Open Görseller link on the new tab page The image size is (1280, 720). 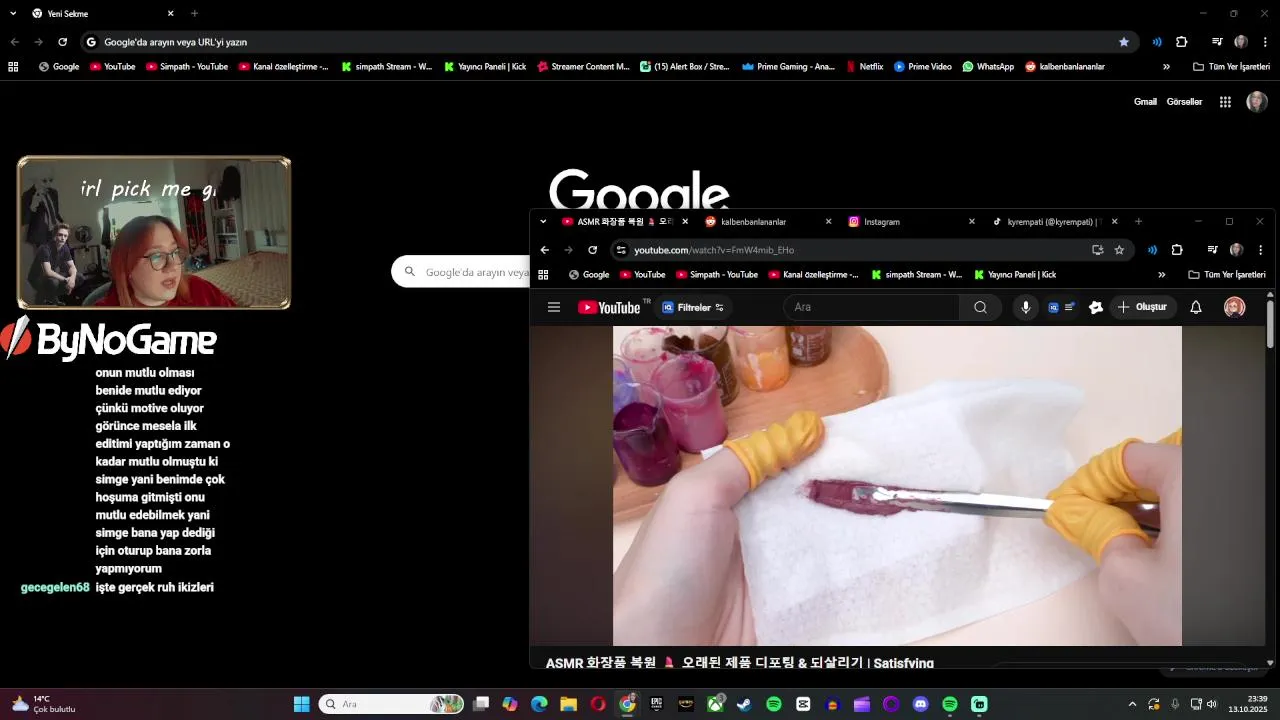[x=1184, y=102]
